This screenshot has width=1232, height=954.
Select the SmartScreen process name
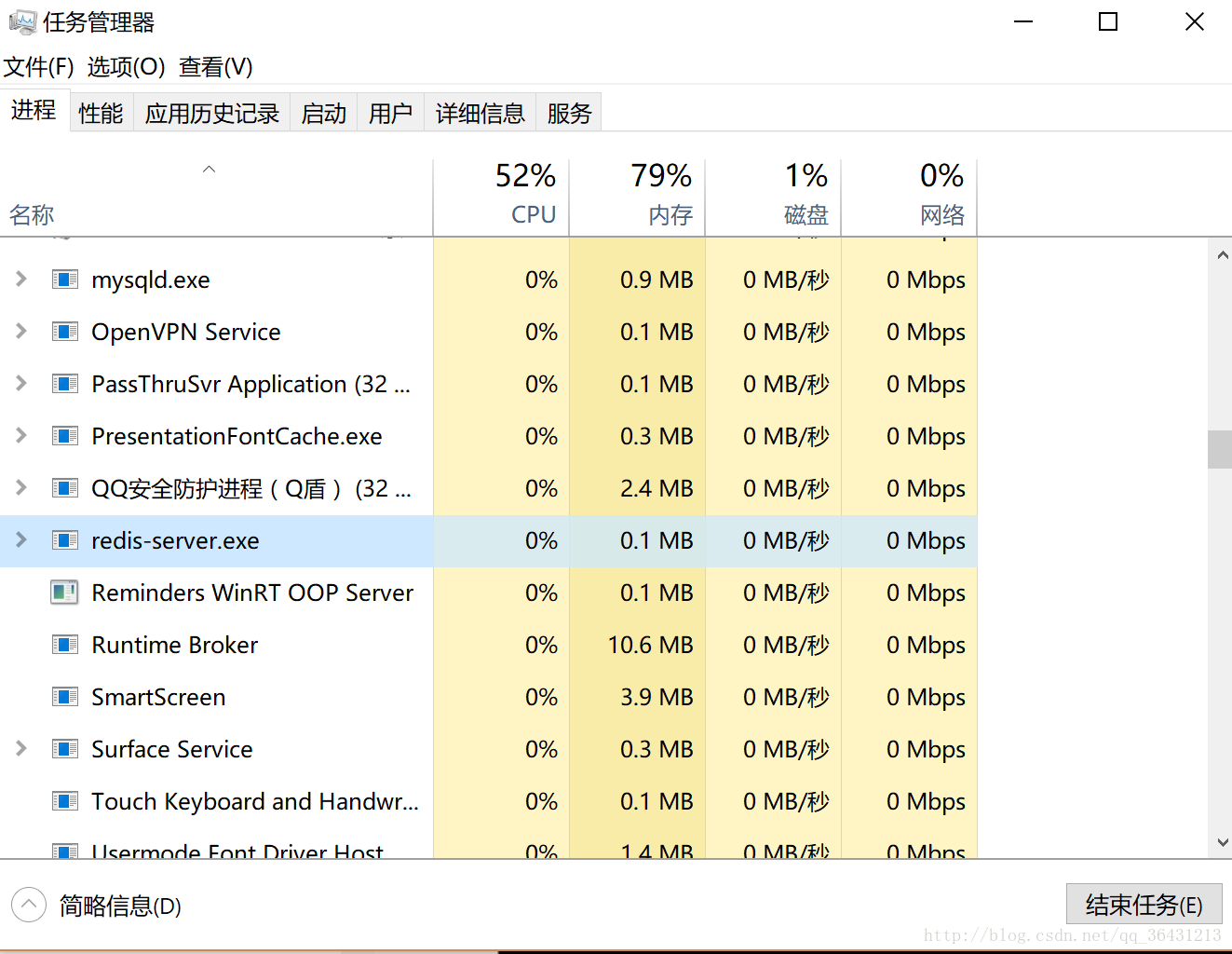click(158, 697)
